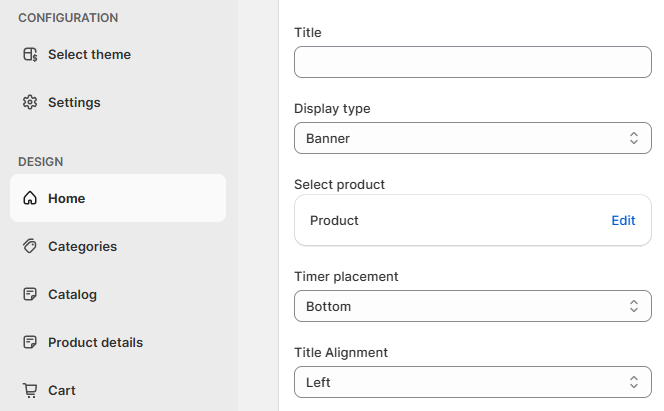
Task: Click the Home house icon
Action: tap(30, 198)
